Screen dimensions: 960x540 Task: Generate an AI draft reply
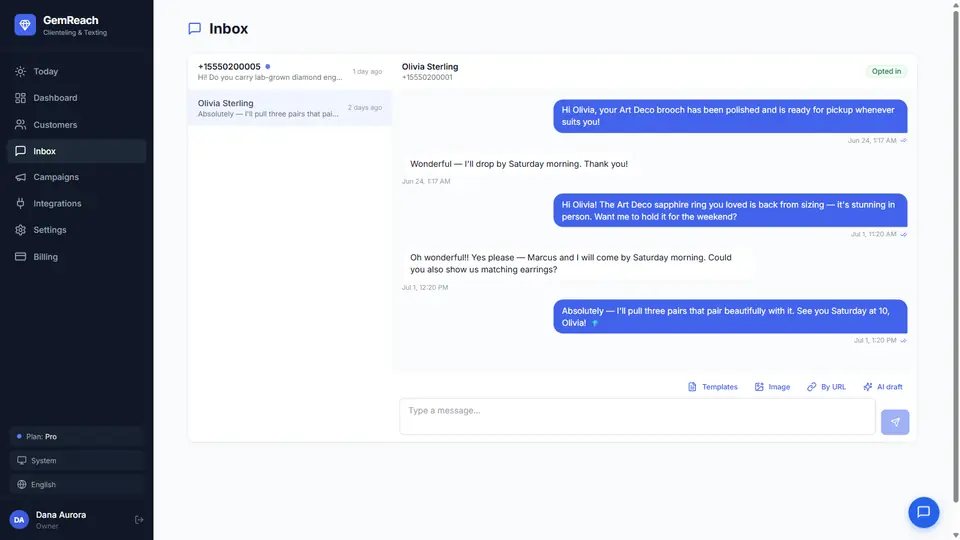pyautogui.click(x=882, y=387)
